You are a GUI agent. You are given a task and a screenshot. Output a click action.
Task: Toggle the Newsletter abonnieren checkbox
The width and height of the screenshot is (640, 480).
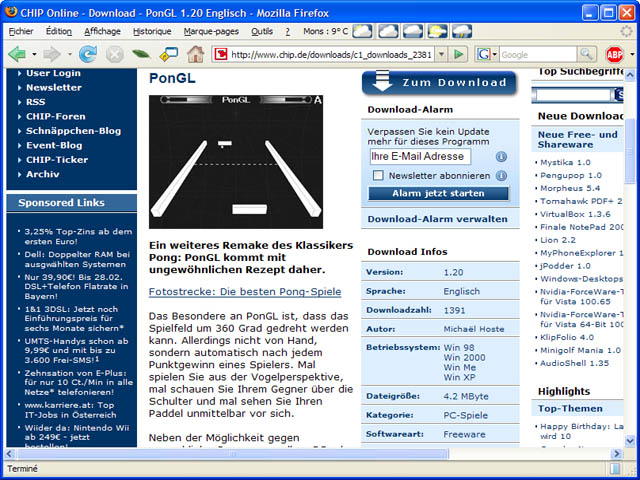pyautogui.click(x=378, y=176)
